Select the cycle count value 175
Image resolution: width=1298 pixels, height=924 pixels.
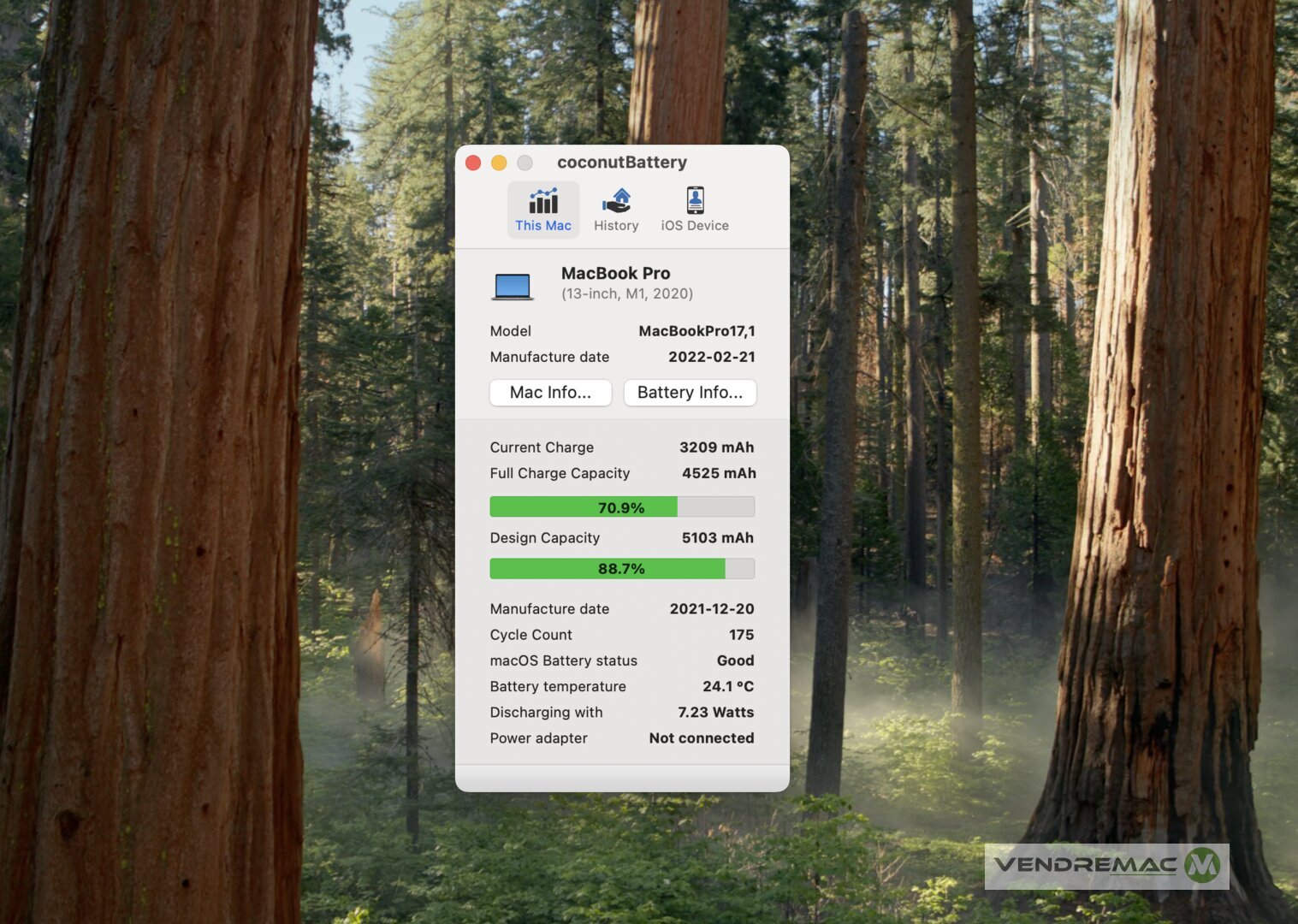point(742,635)
